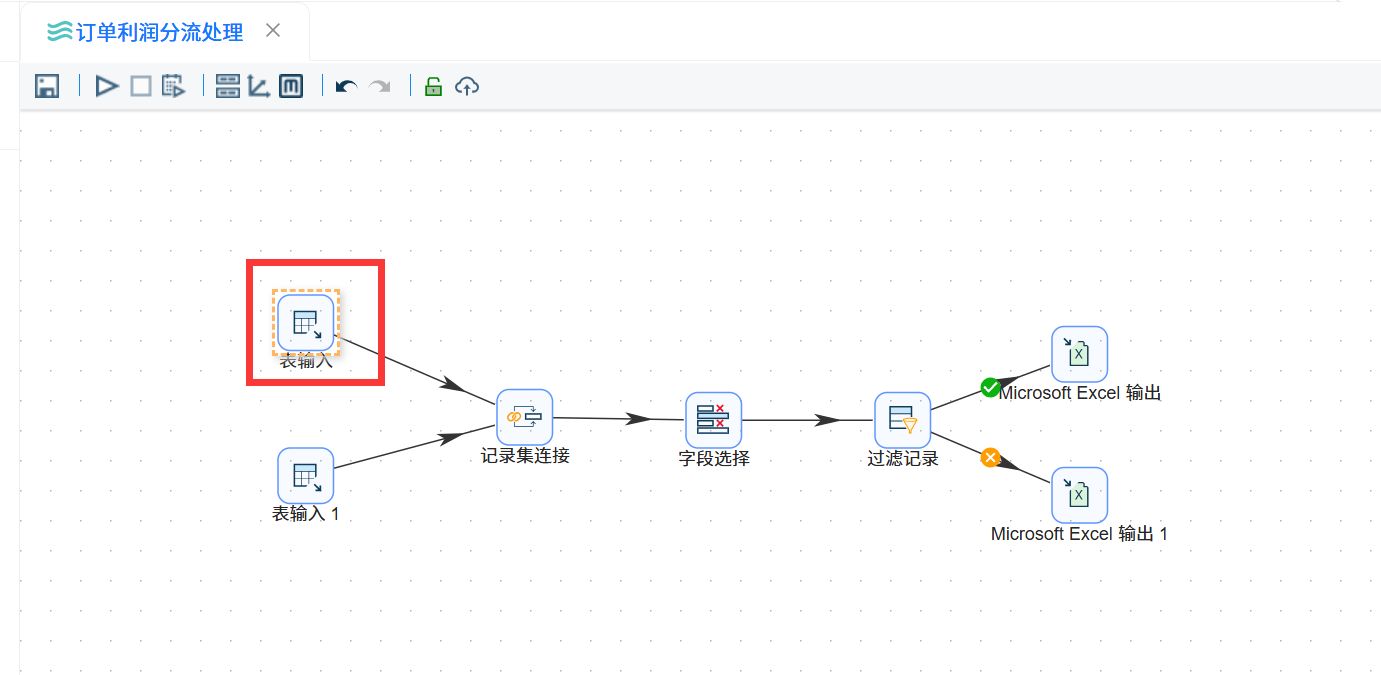Publish using the cloud upload icon
This screenshot has height=675, width=1381.
pyautogui.click(x=467, y=86)
